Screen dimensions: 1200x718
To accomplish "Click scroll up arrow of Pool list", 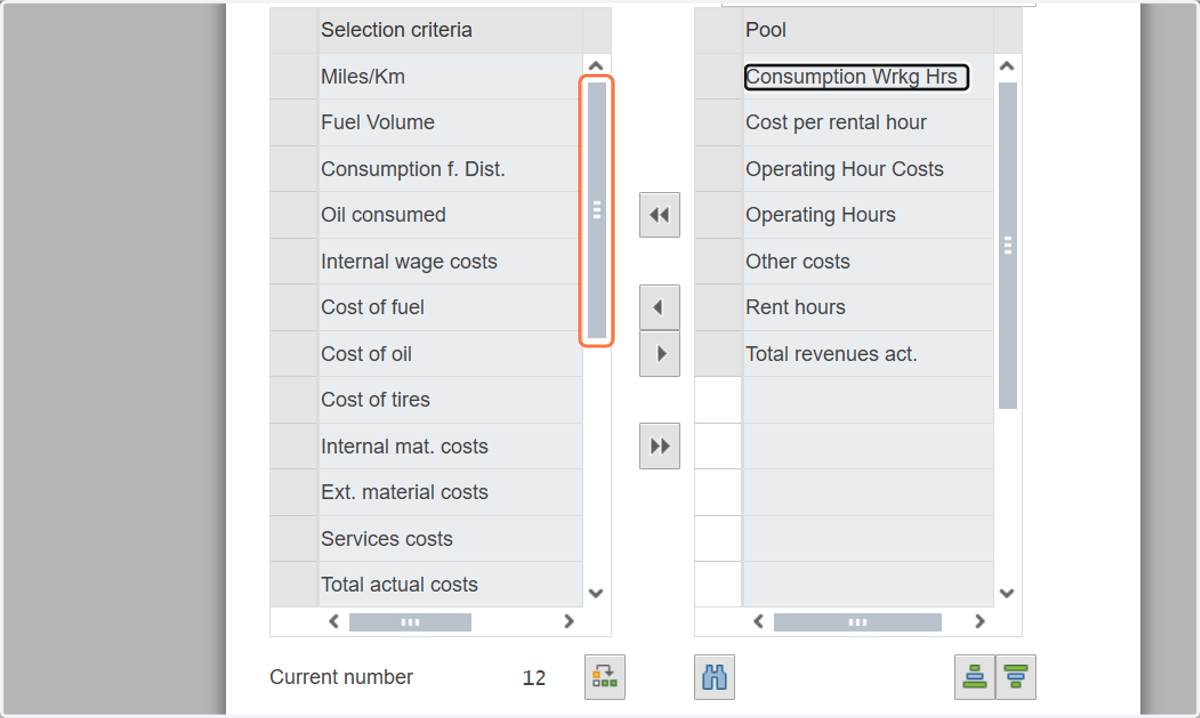I will point(1007,67).
